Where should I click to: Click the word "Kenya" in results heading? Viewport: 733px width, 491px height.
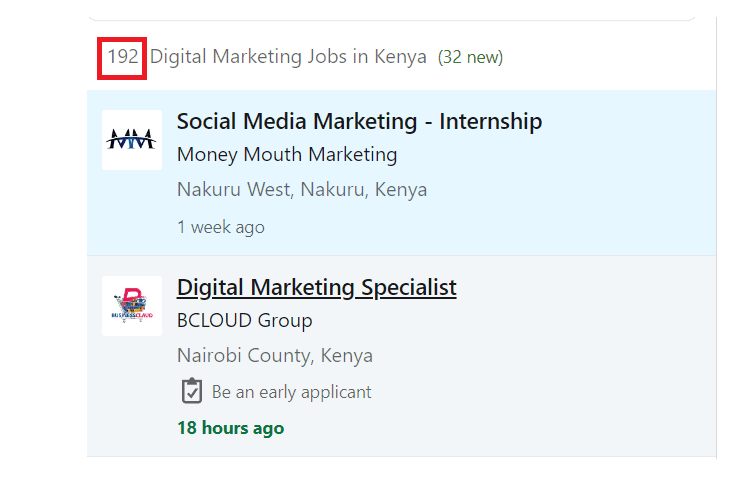click(x=400, y=57)
